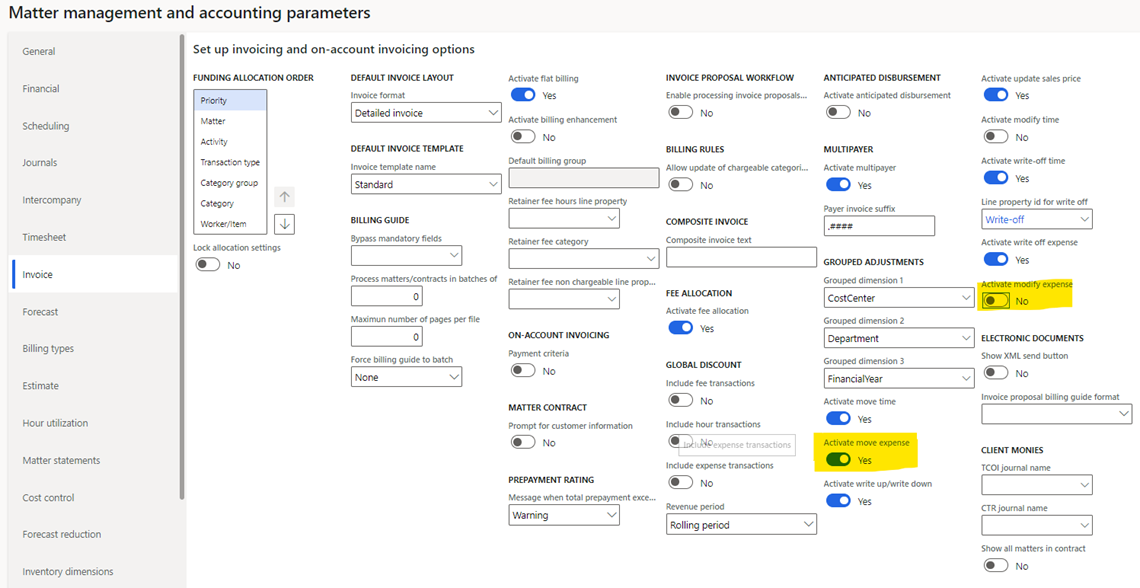Enable processing invoice proposals toggle
The width and height of the screenshot is (1140, 588).
pos(681,113)
